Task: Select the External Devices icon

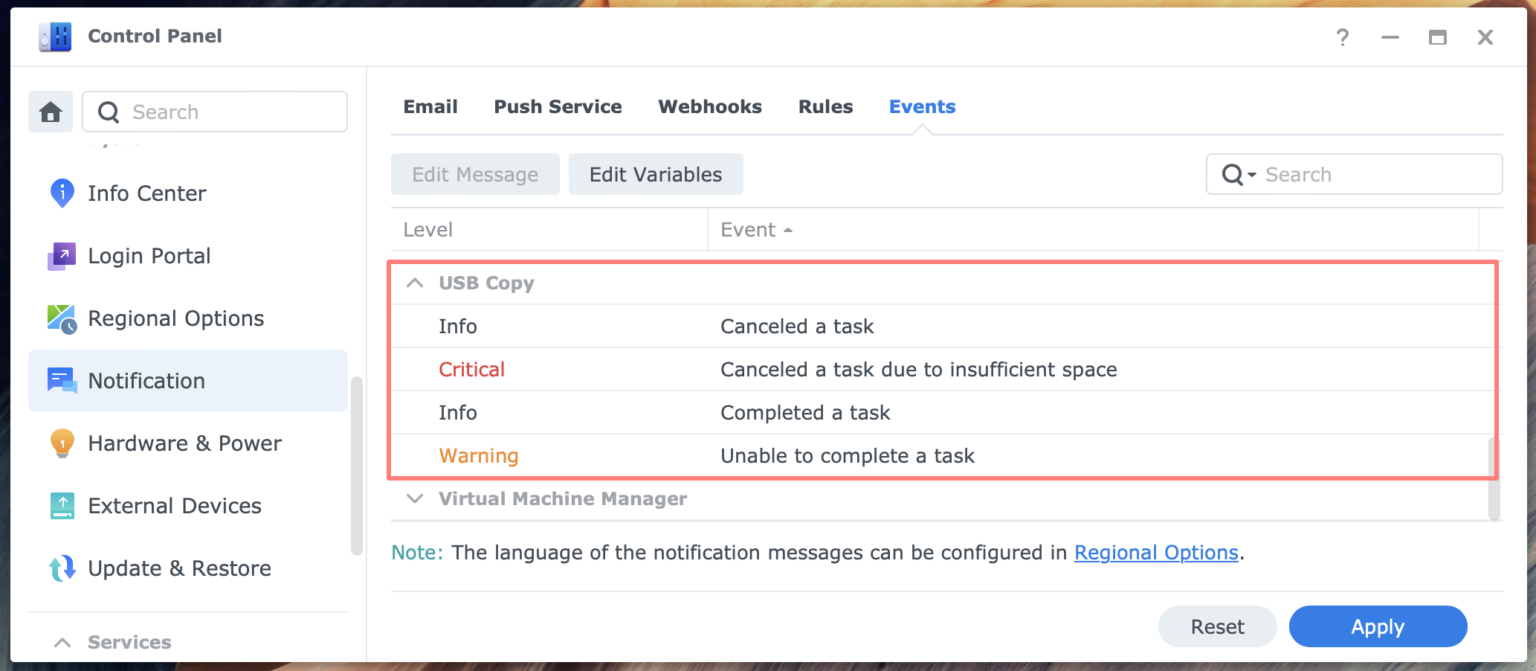Action: pos(61,506)
